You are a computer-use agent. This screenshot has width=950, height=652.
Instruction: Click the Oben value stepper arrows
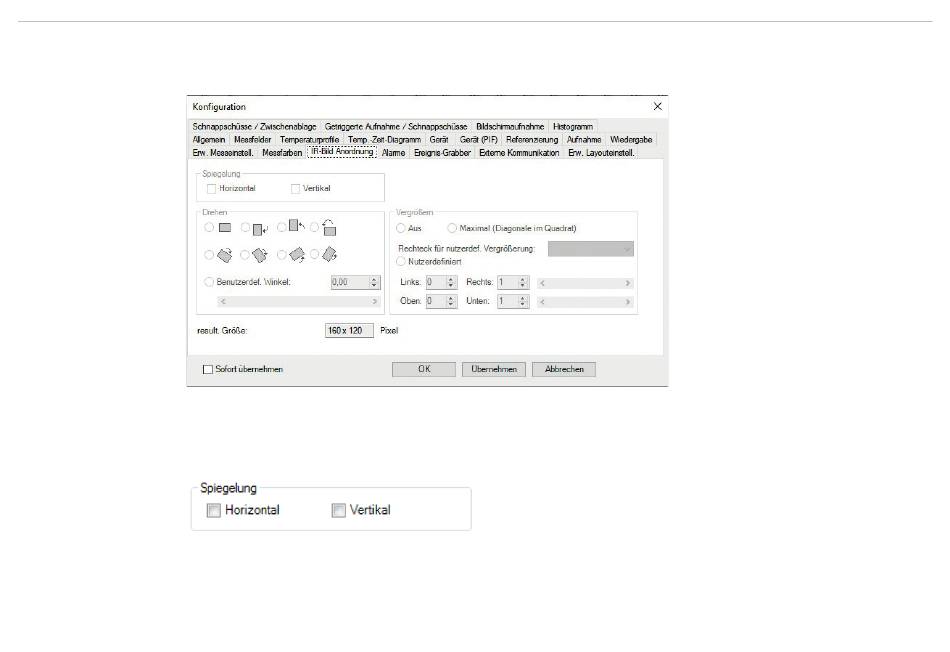tap(451, 301)
